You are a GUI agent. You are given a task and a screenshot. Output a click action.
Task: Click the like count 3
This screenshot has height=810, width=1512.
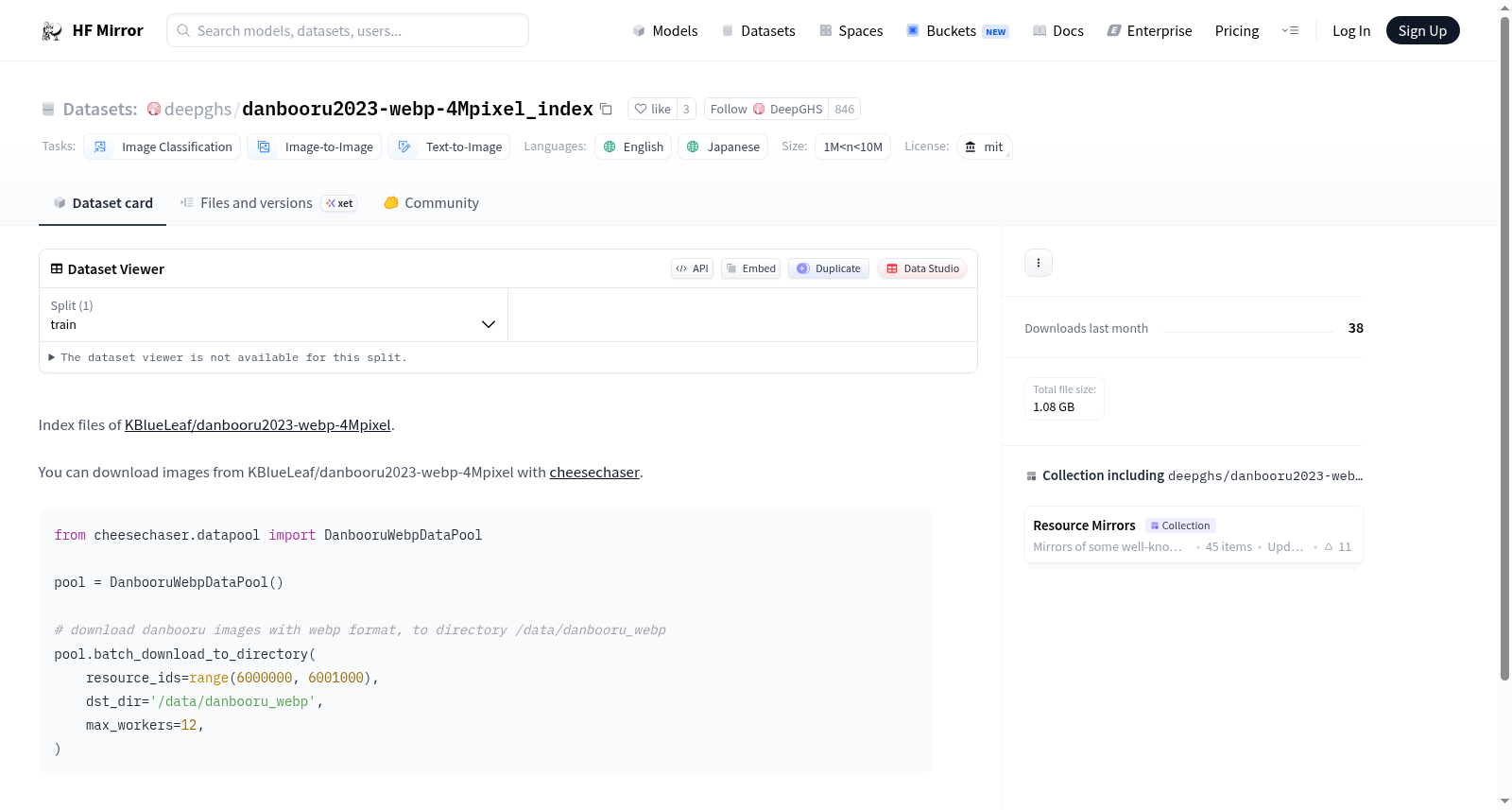(686, 110)
